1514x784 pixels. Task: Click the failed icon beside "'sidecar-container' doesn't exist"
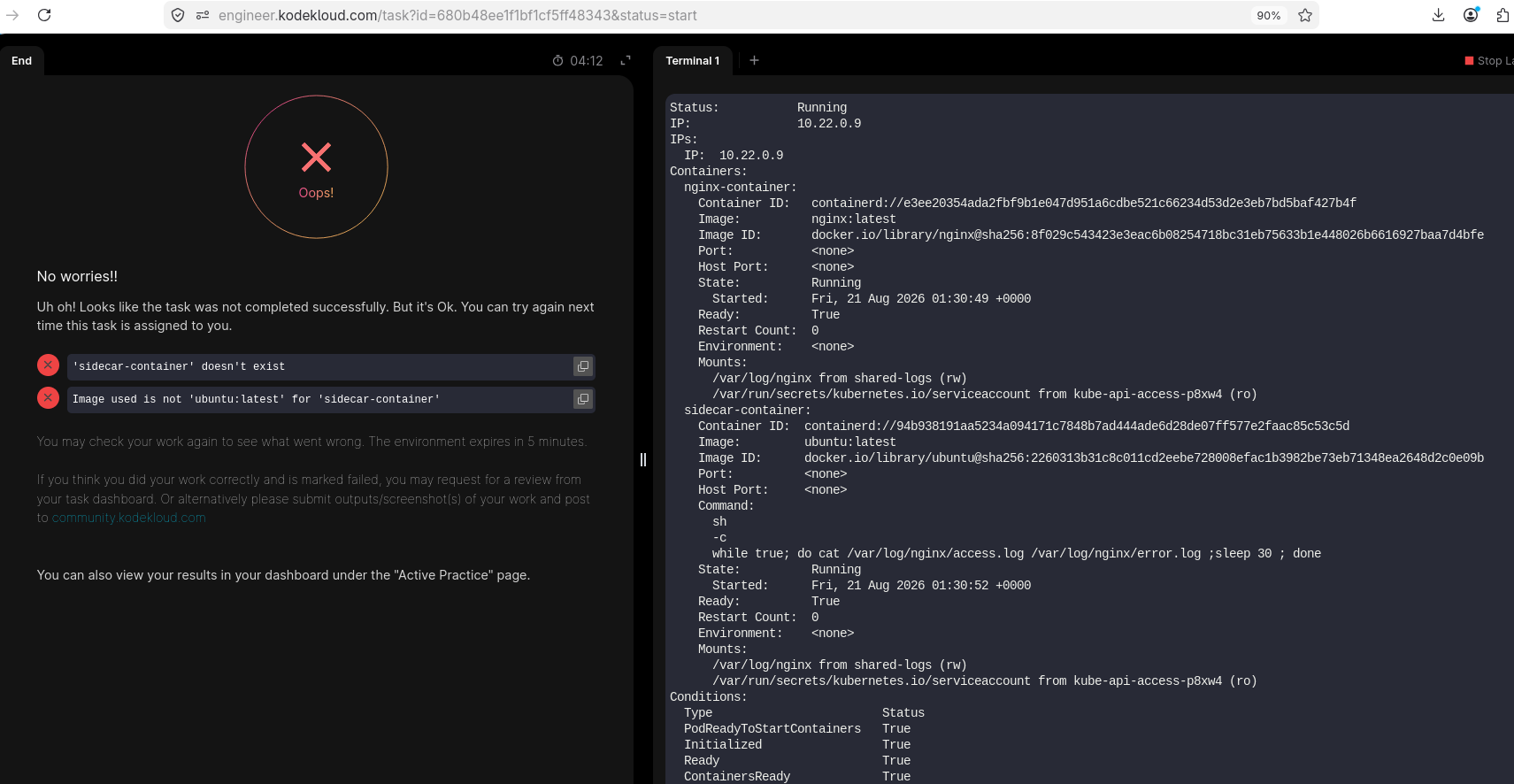pos(48,365)
